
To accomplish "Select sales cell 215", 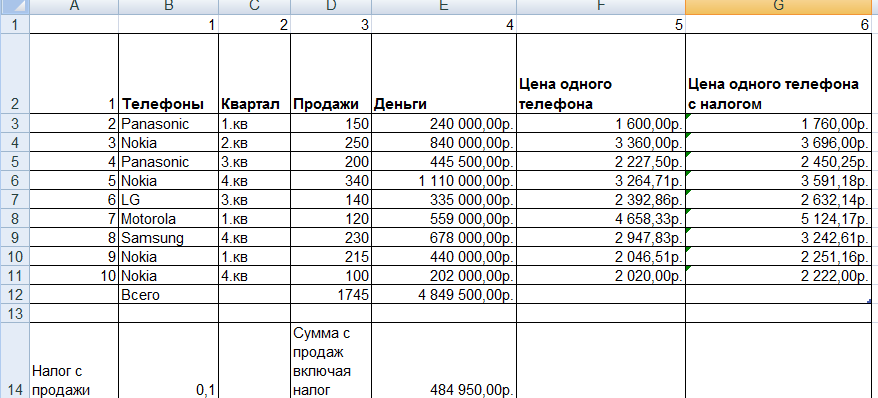I will point(331,257).
